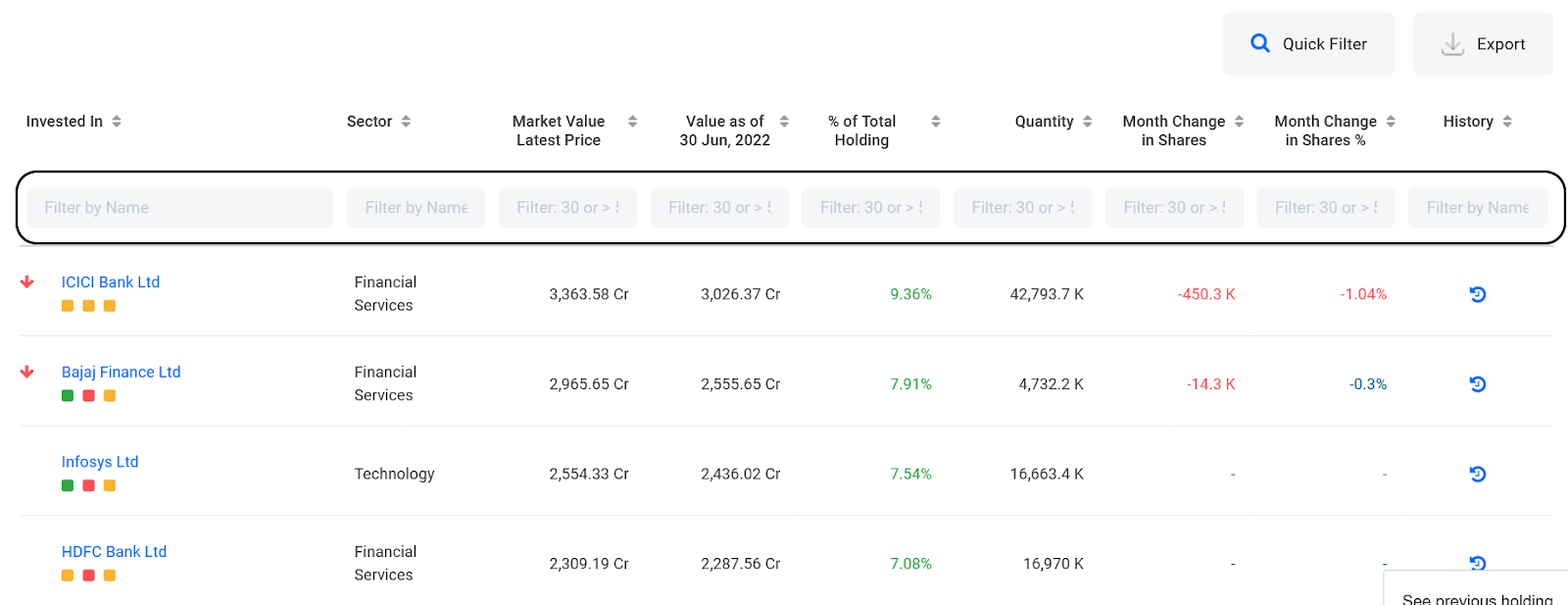This screenshot has width=1568, height=605.
Task: Sort by Value as of 30 Jun
Action: (x=784, y=122)
